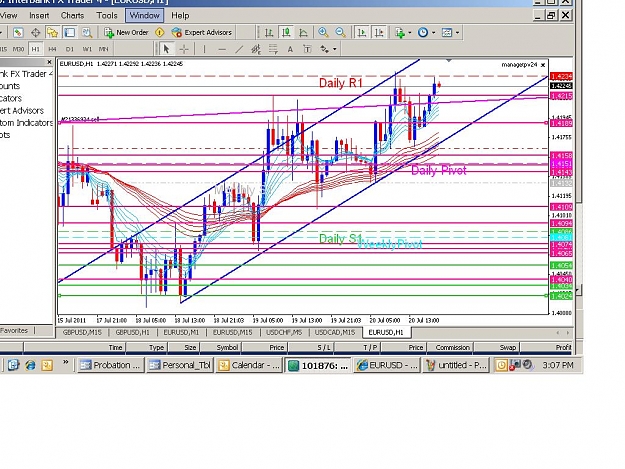Image resolution: width=625 pixels, height=469 pixels.
Task: Select the equidistant channel tool
Action: [256, 49]
